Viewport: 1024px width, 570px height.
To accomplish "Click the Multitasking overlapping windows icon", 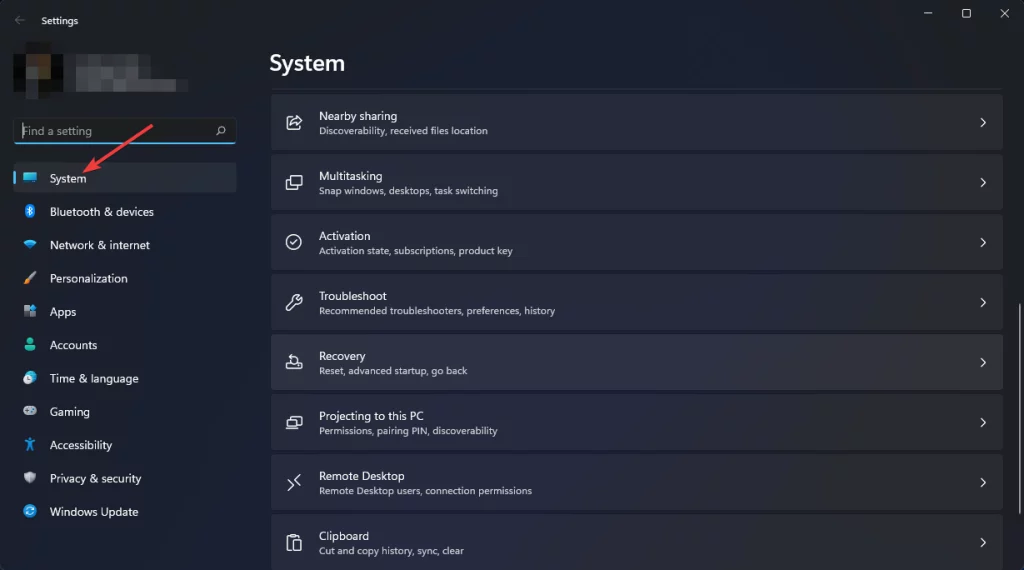I will point(294,182).
